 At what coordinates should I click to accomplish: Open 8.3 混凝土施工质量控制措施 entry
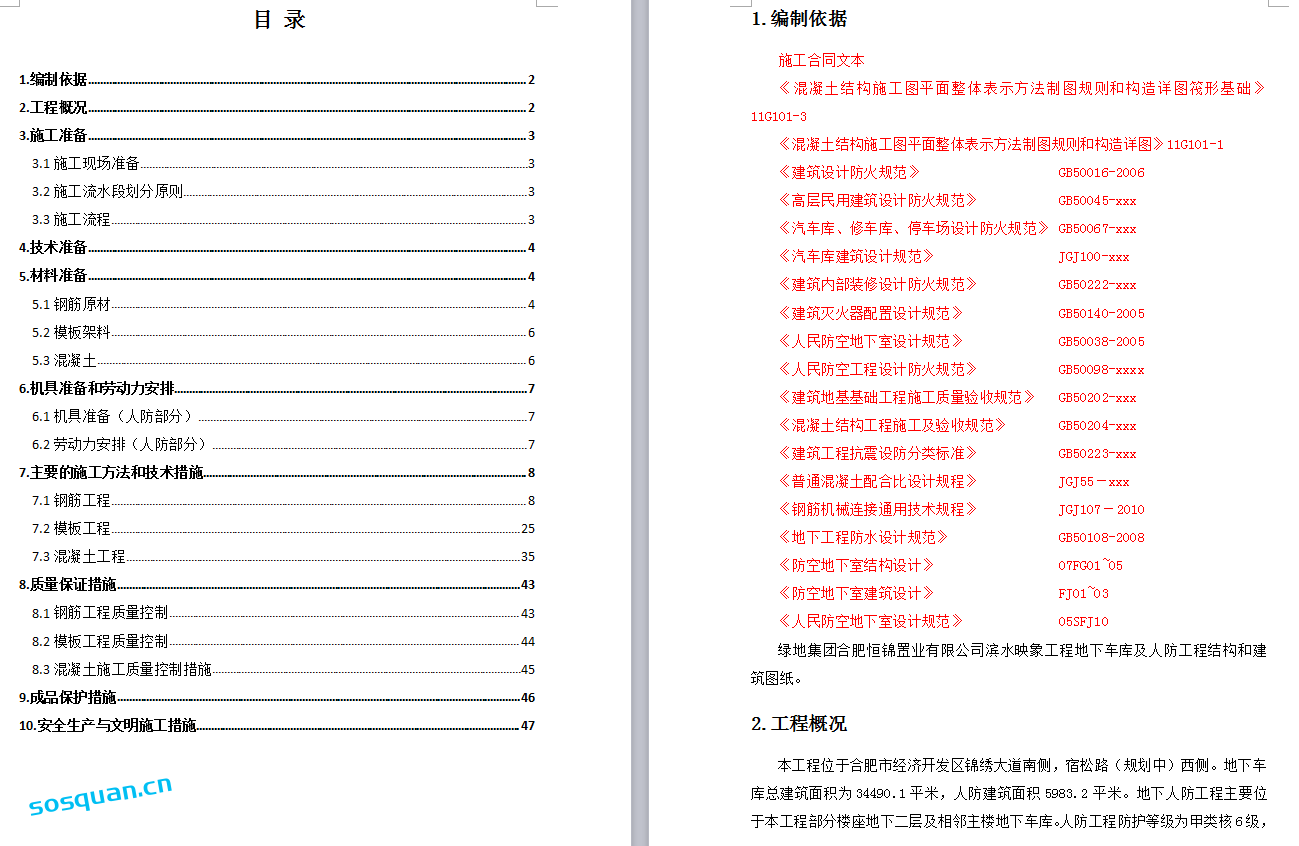coord(121,670)
